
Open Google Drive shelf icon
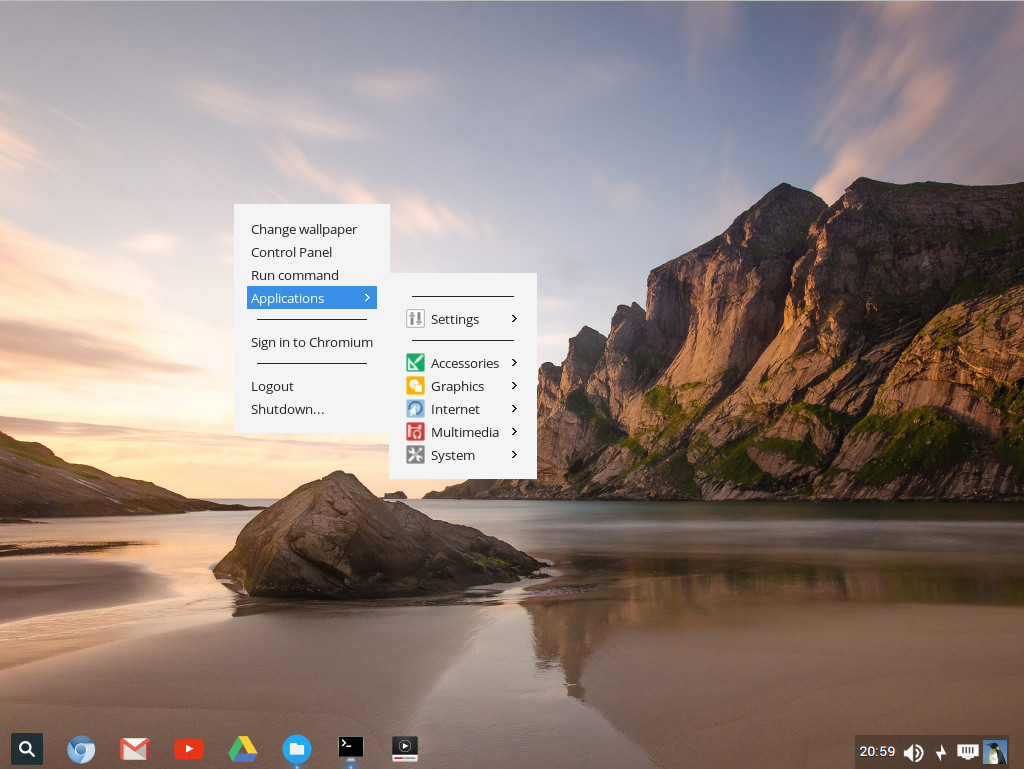pyautogui.click(x=243, y=749)
